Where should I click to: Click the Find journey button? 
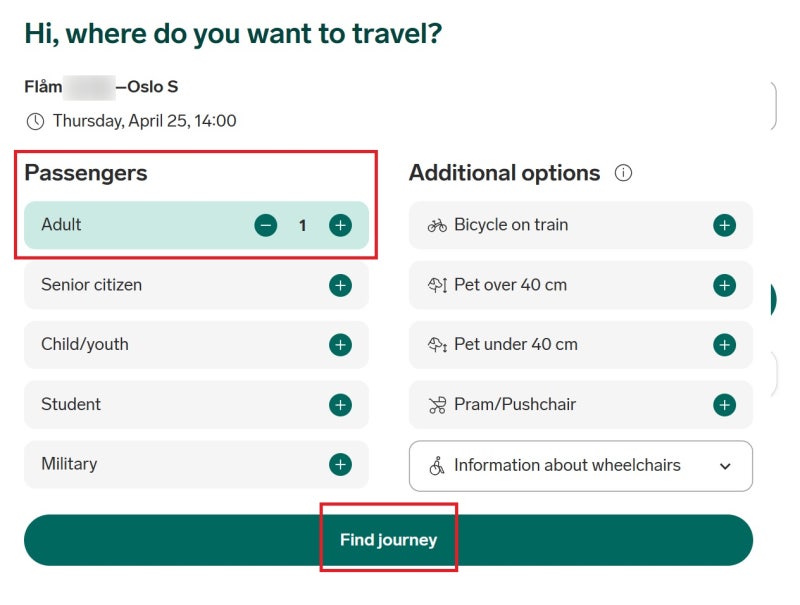pos(388,540)
